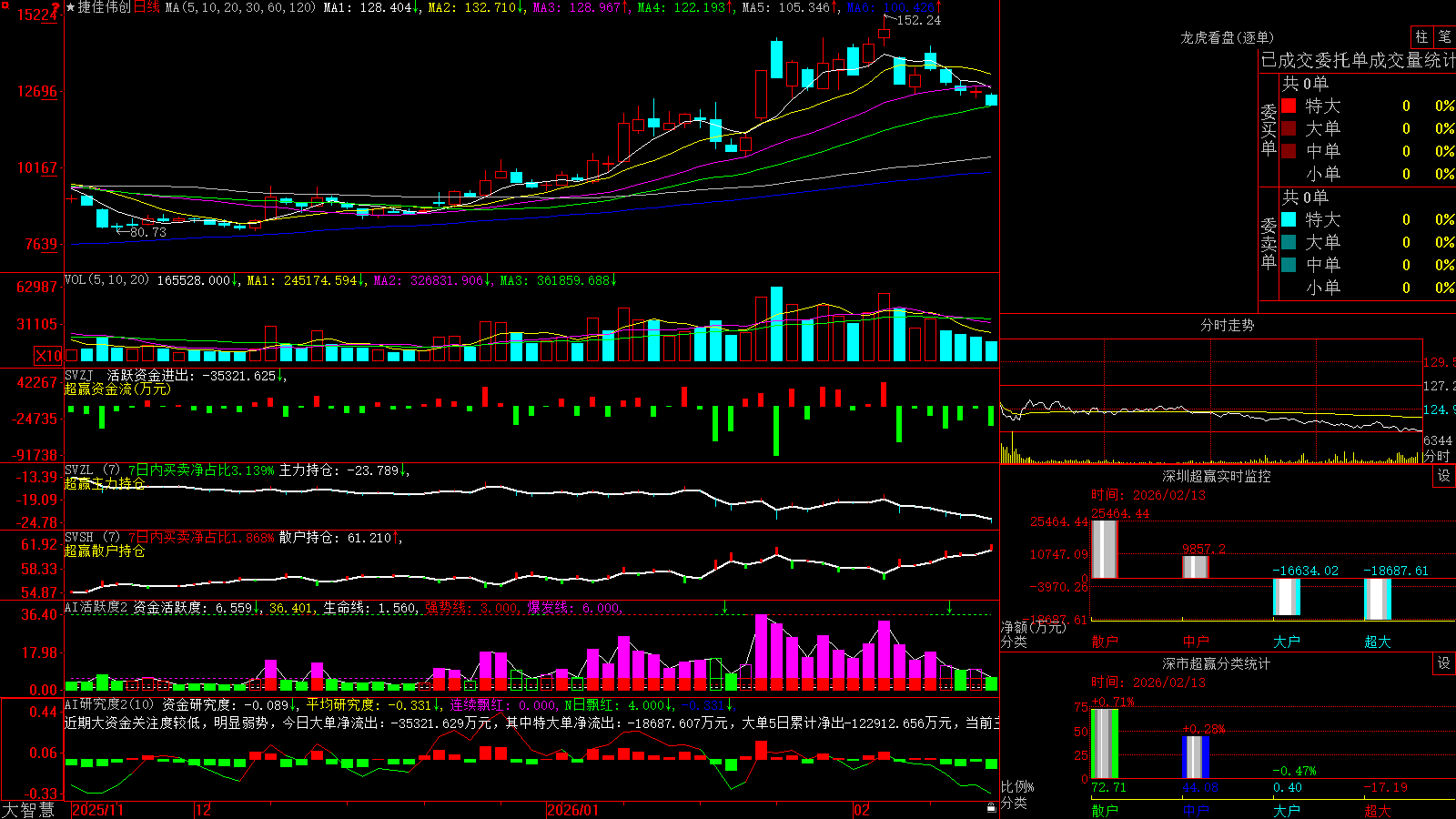
Task: Click the 日线 period label
Action: [147, 7]
